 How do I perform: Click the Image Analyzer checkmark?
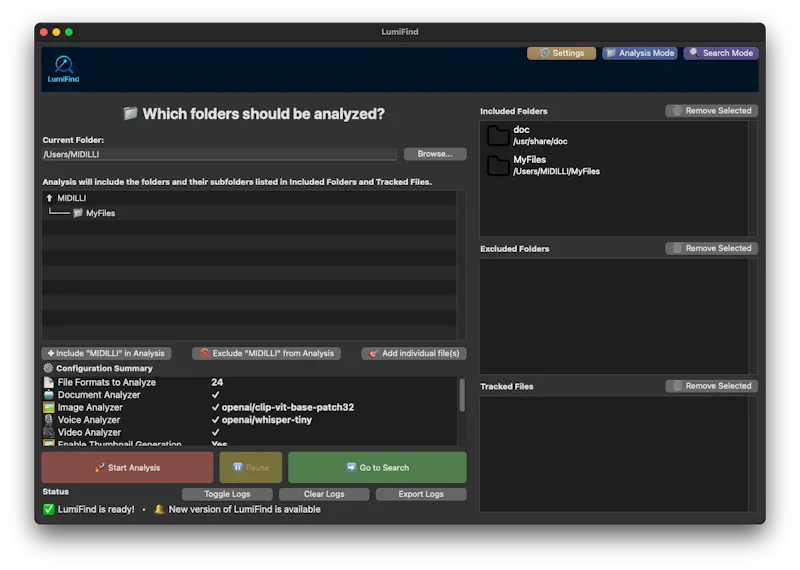(215, 407)
